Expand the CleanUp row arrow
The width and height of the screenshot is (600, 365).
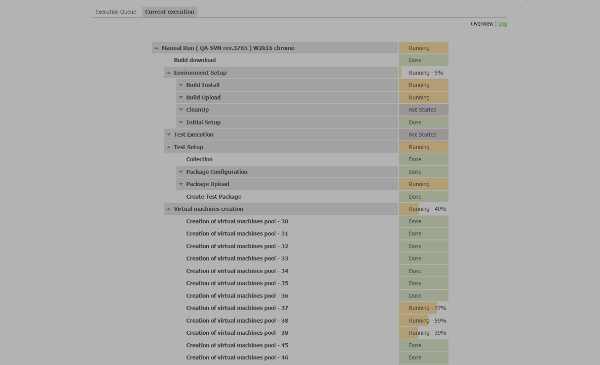pos(181,110)
